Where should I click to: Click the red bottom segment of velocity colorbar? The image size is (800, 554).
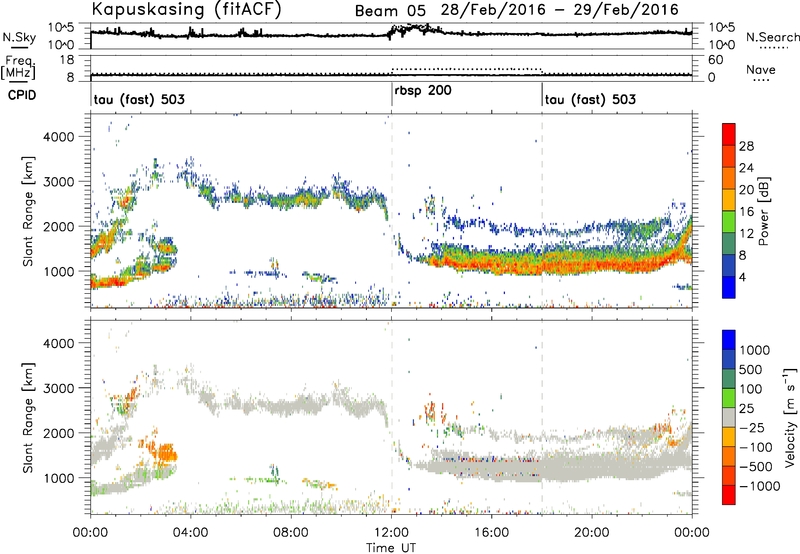[x=729, y=495]
